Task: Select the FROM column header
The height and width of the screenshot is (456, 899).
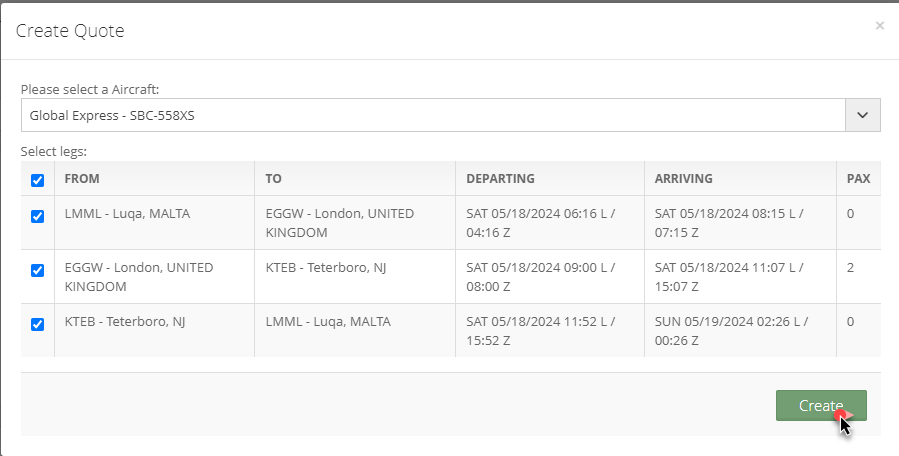Action: click(x=82, y=178)
